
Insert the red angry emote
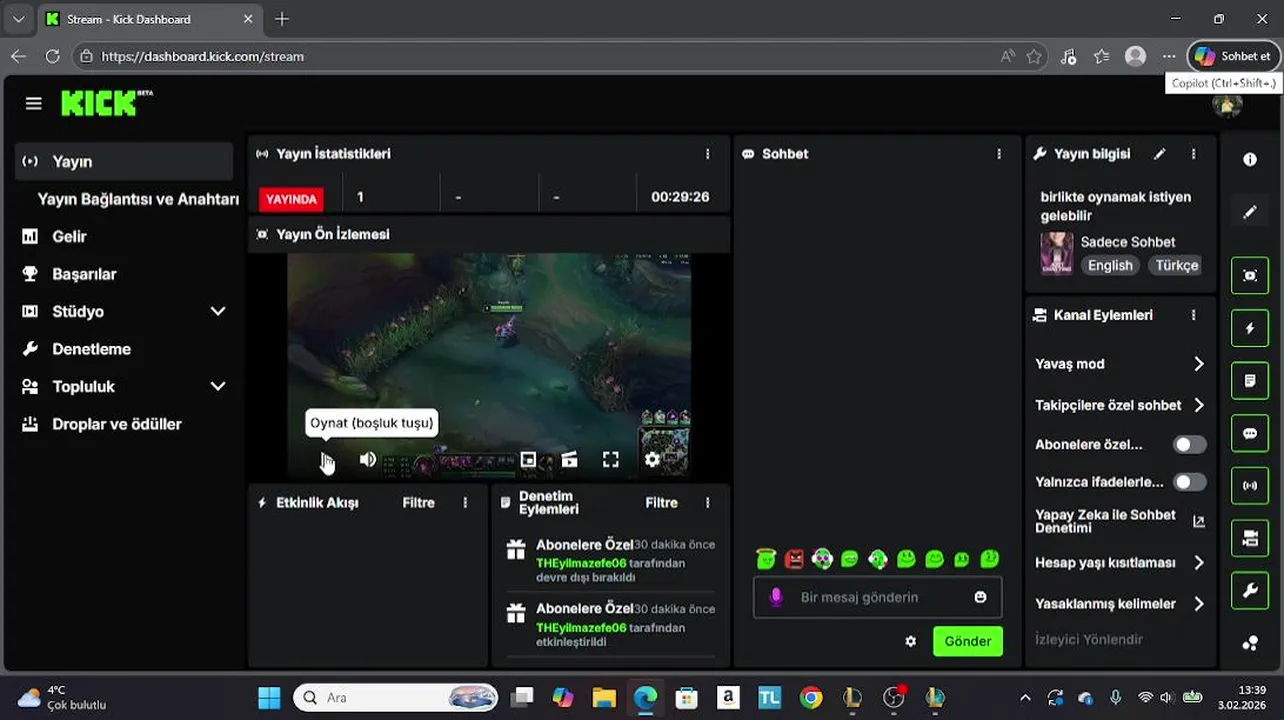(x=794, y=559)
